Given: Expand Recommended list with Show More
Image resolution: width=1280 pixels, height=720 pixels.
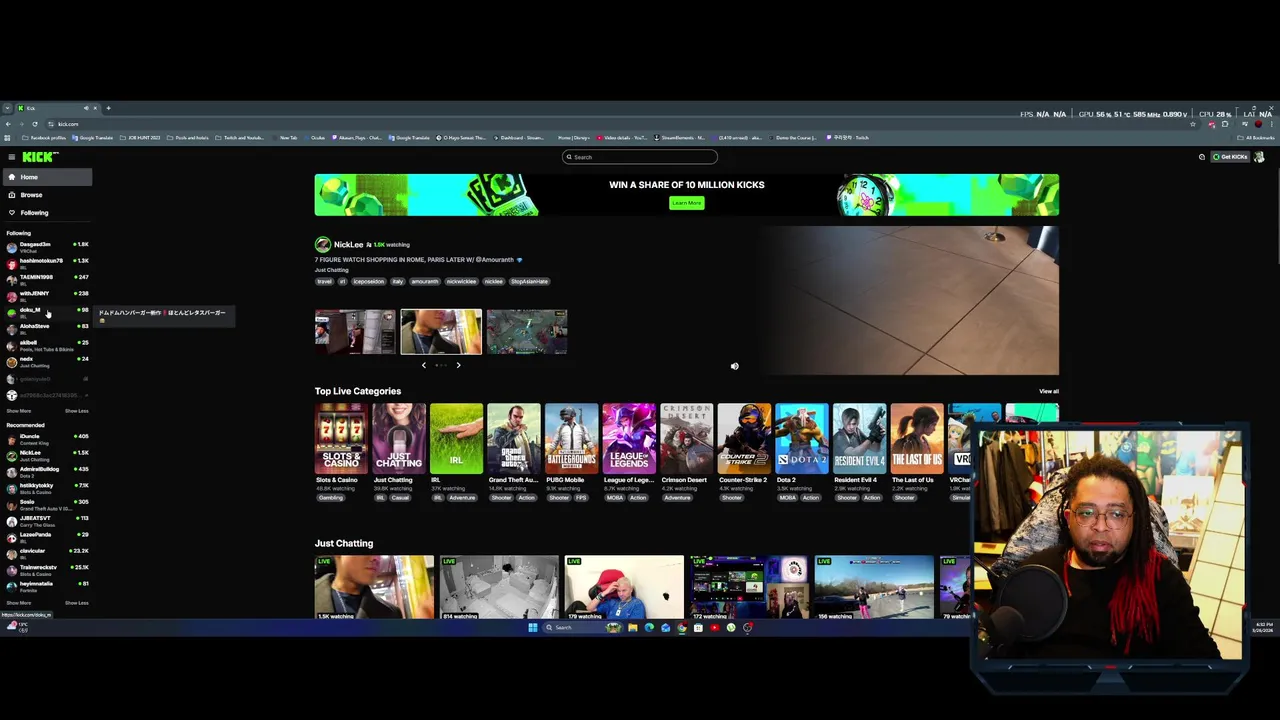Looking at the screenshot, I should pyautogui.click(x=18, y=603).
